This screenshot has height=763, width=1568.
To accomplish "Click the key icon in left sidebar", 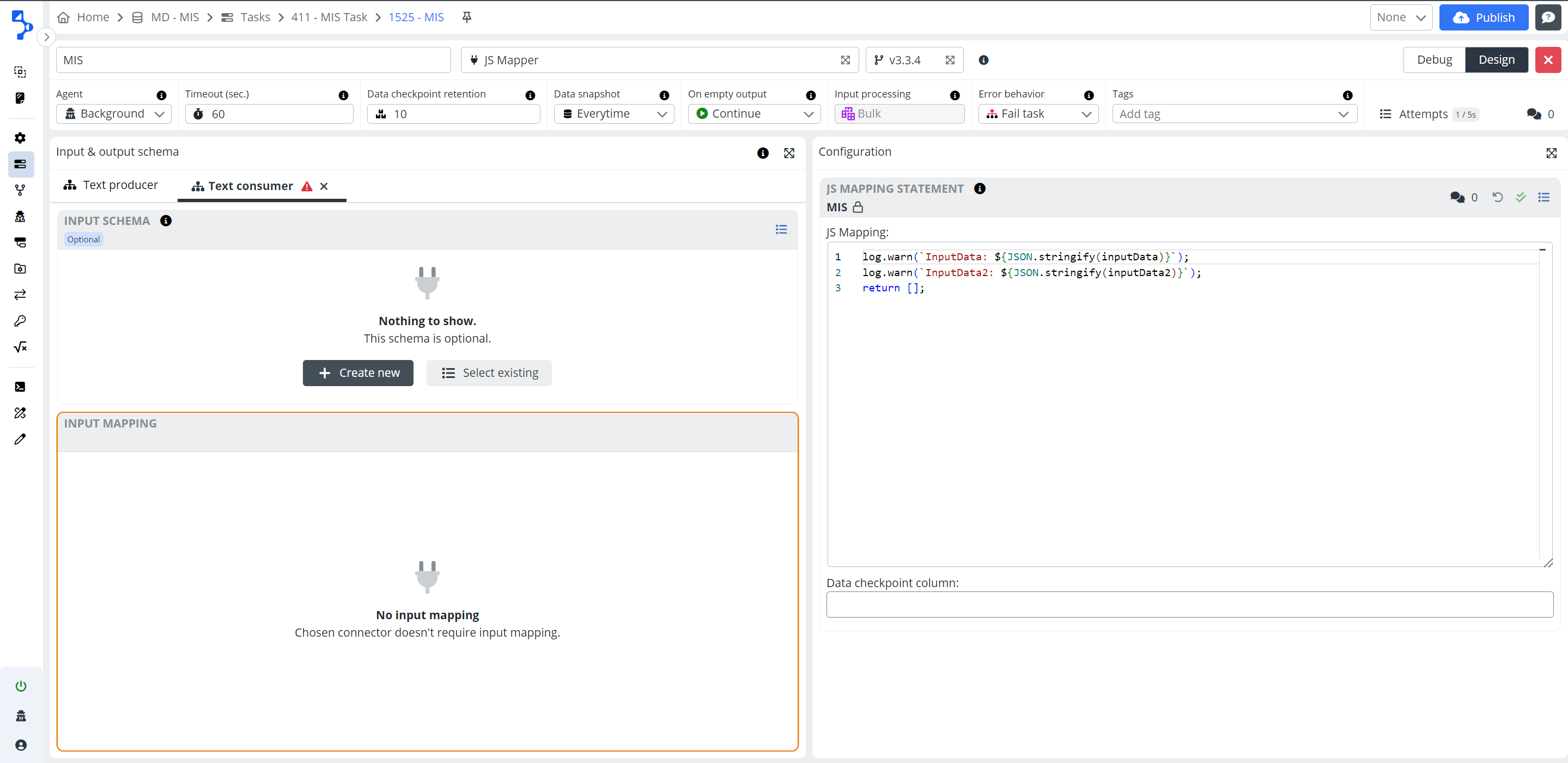I will (x=20, y=321).
